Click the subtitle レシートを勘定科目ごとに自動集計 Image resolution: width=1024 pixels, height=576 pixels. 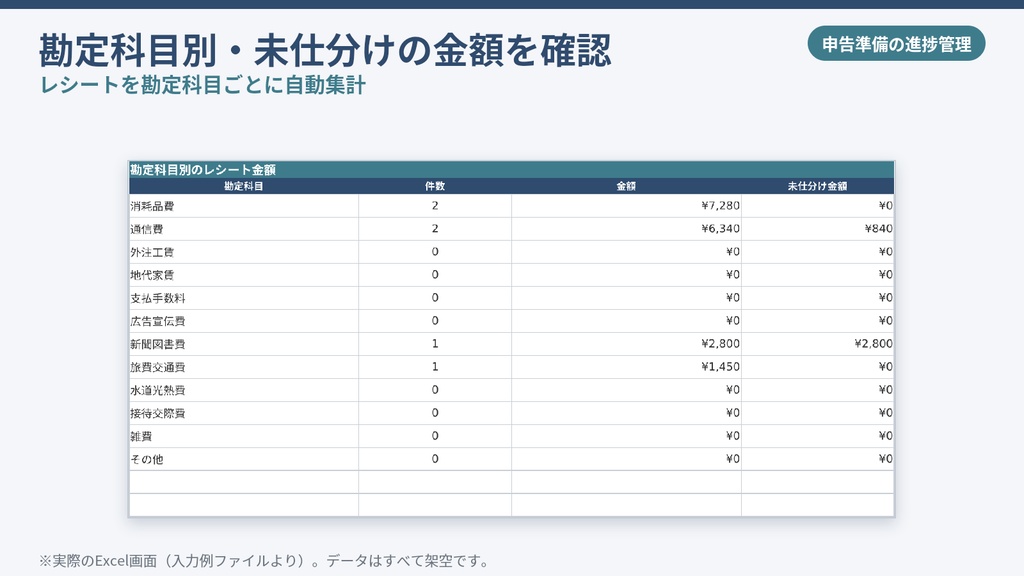click(x=202, y=85)
